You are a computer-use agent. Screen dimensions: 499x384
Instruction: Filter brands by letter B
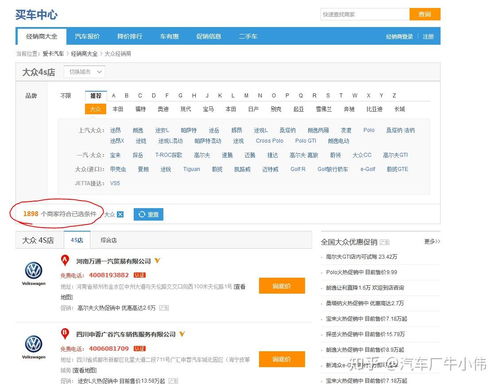click(127, 96)
